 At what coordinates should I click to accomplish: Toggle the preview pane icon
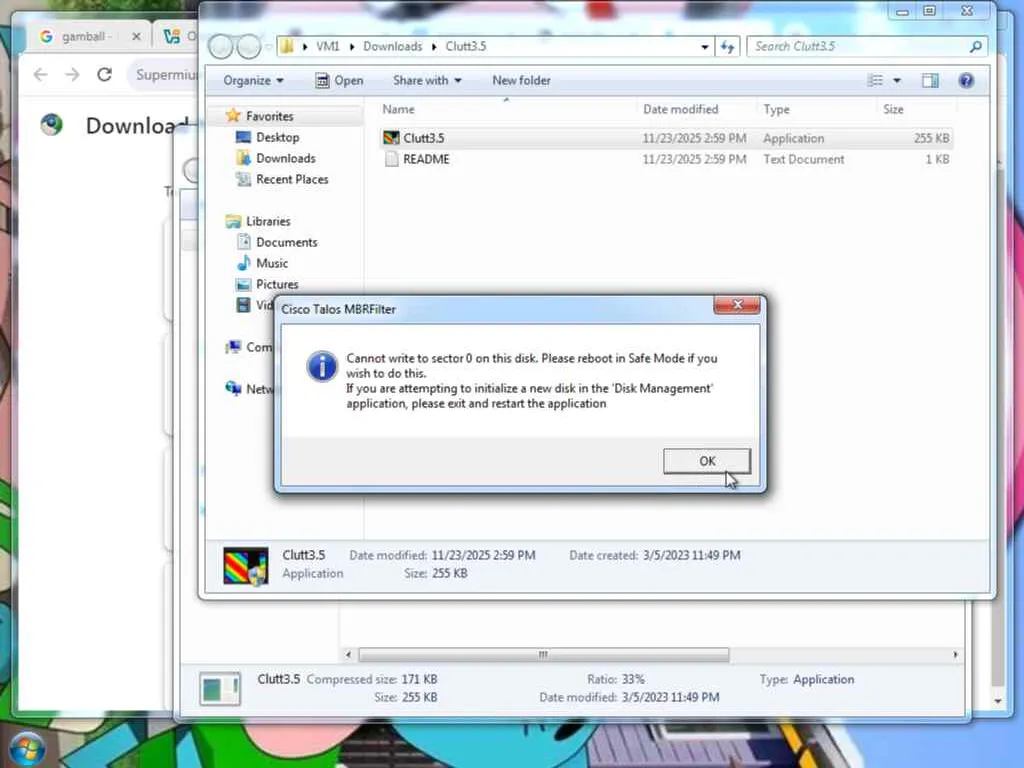tap(930, 80)
